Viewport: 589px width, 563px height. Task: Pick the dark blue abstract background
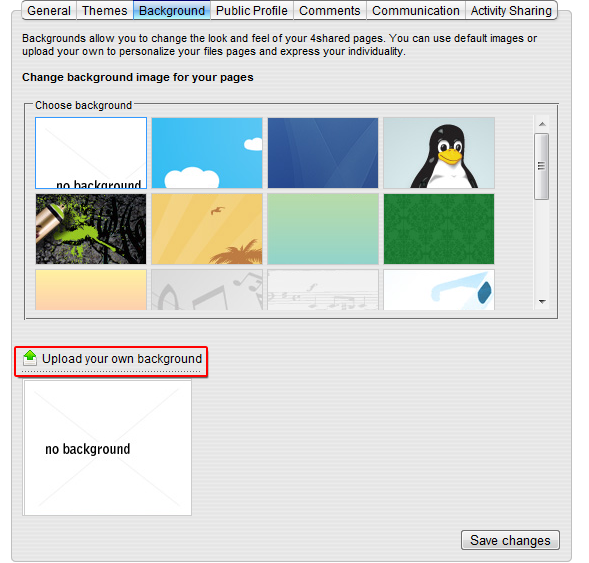323,153
